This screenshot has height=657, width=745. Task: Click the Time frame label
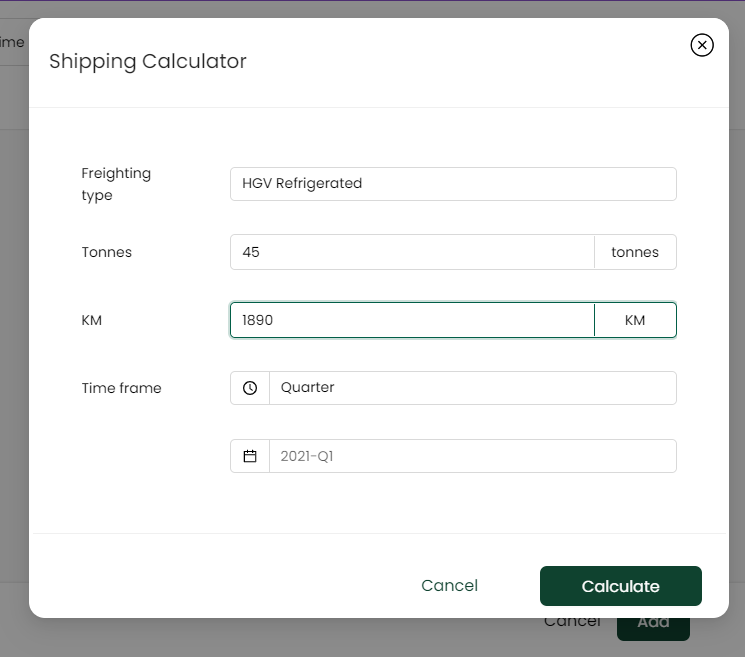122,388
